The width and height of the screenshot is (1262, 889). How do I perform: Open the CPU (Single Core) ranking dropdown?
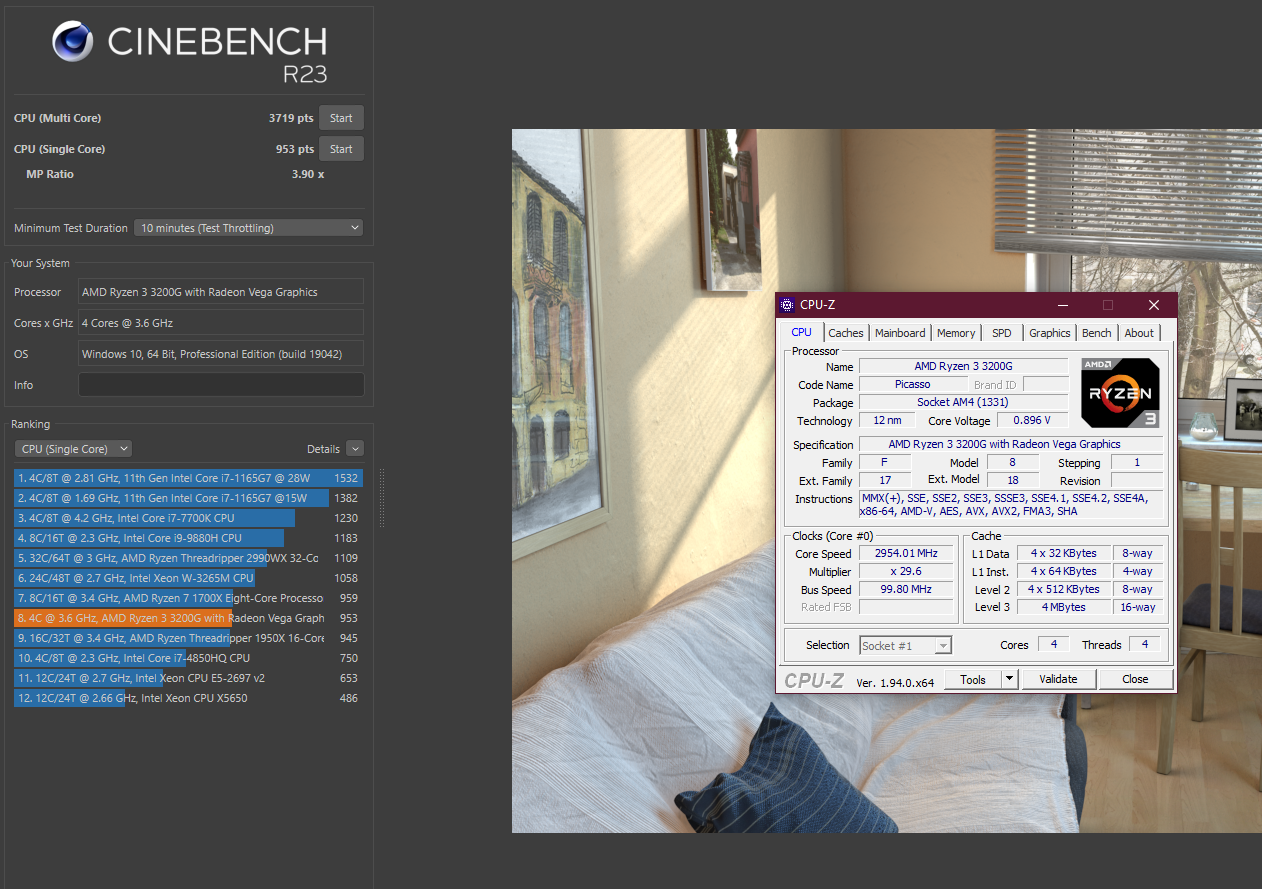point(73,449)
